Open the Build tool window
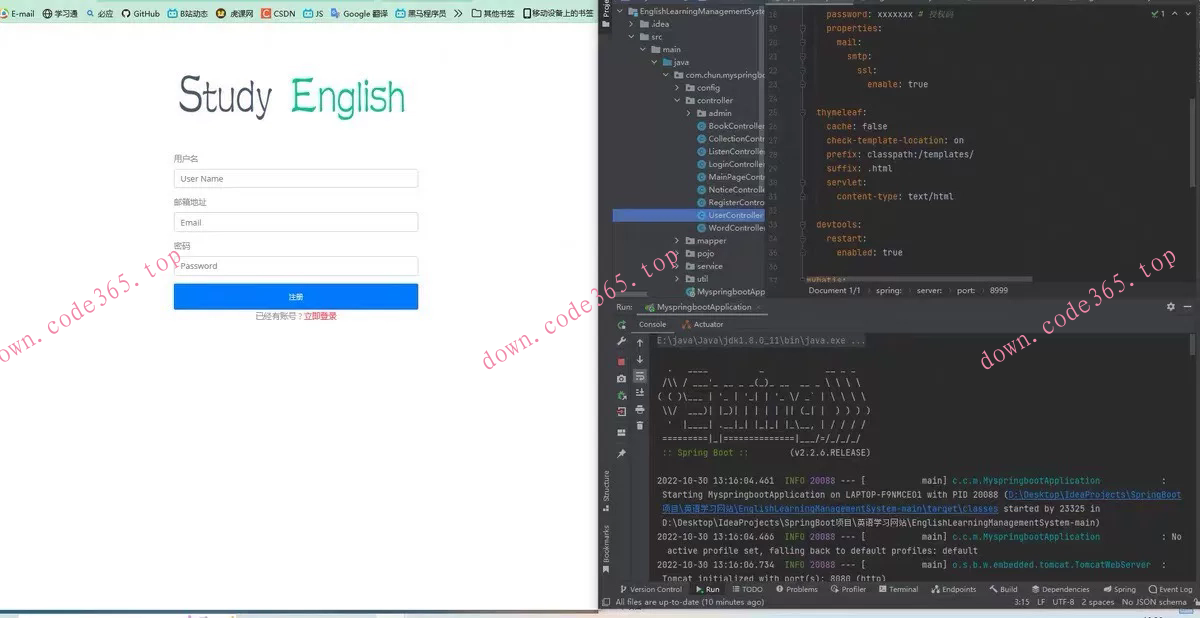Image resolution: width=1200 pixels, height=618 pixels. (1003, 590)
